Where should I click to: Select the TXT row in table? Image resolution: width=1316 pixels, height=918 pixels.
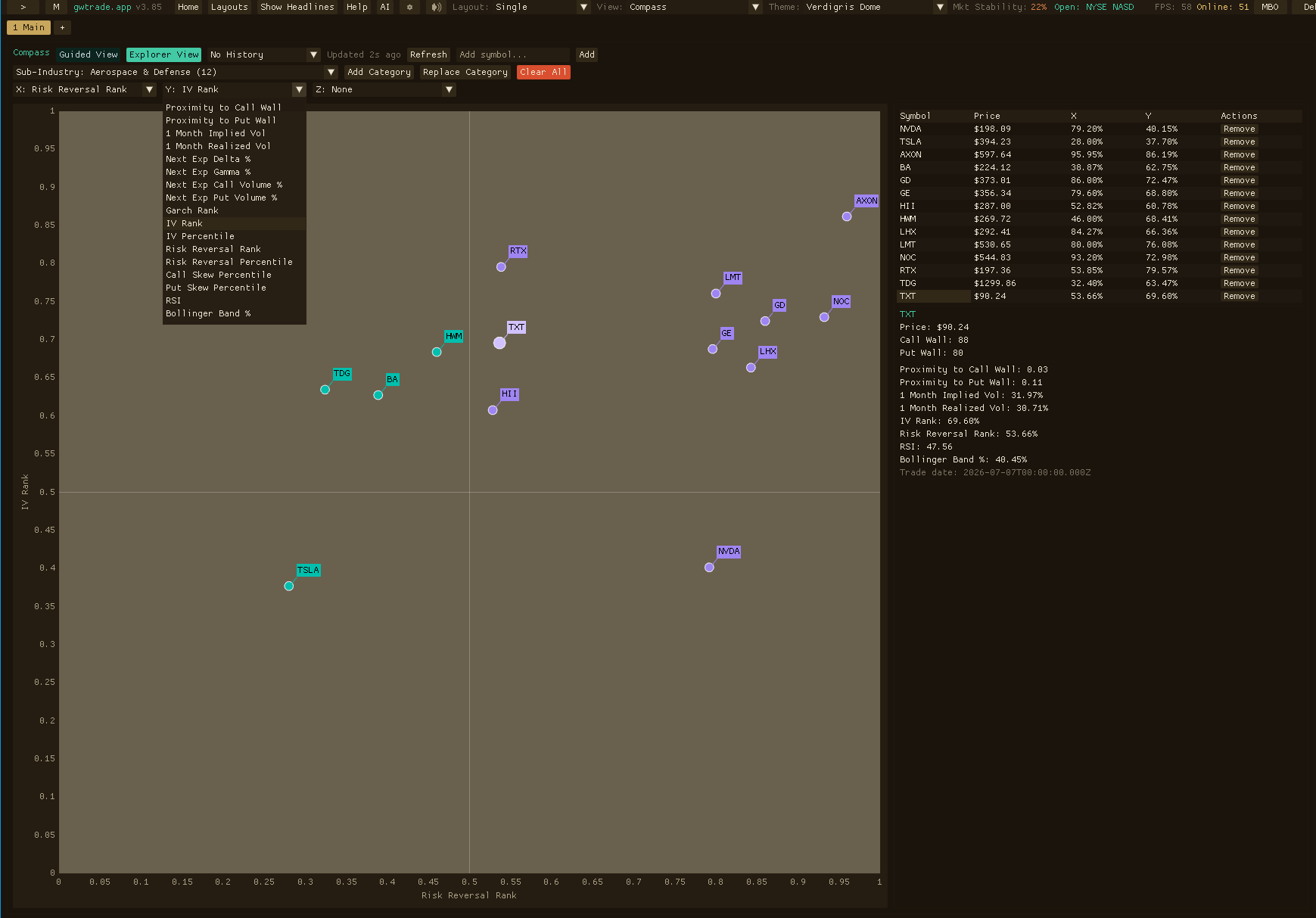pyautogui.click(x=1099, y=296)
